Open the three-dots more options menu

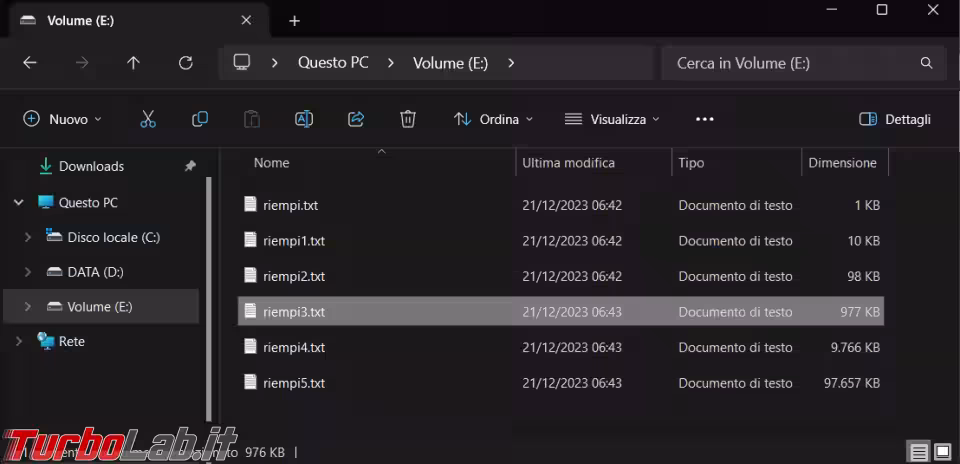click(x=705, y=119)
